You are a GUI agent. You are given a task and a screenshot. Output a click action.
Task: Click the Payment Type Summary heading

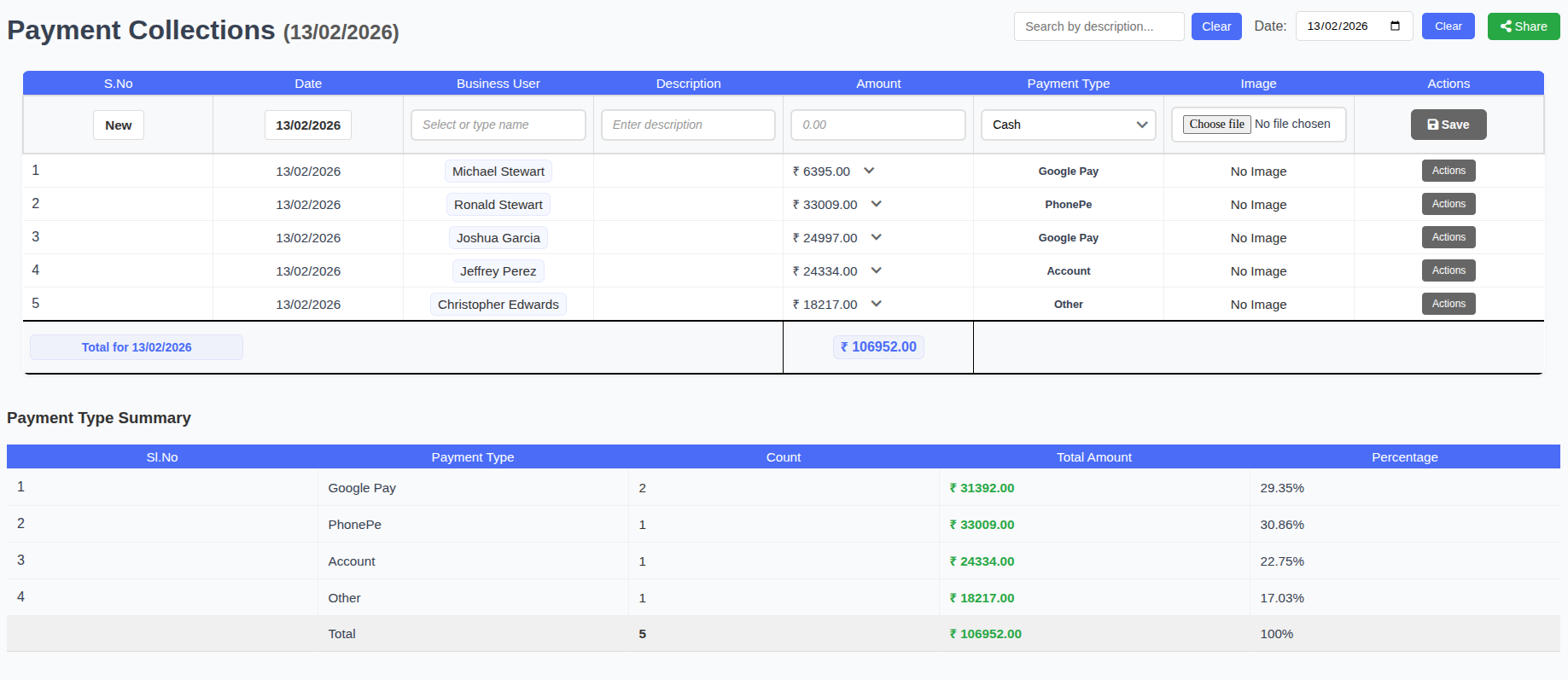coord(99,418)
